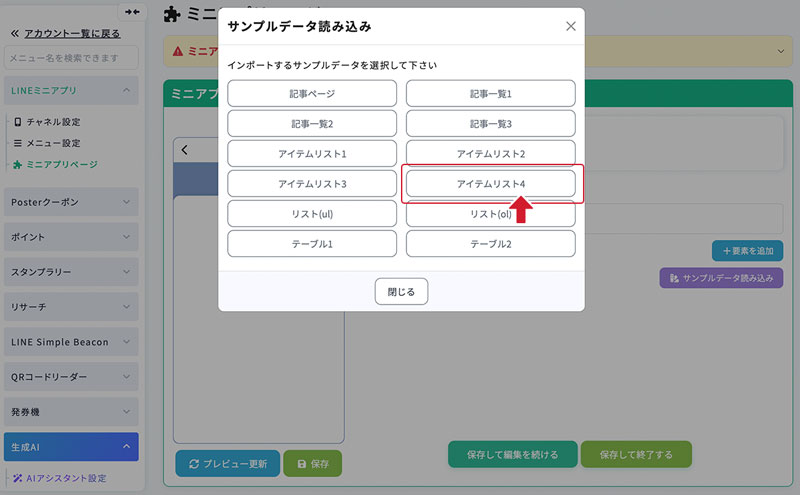Image resolution: width=800 pixels, height=495 pixels.
Task: Click the double-chevron back icon
Action: coord(15,34)
